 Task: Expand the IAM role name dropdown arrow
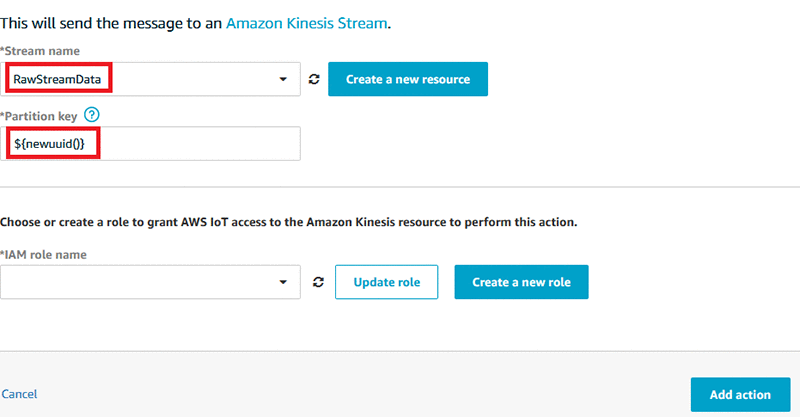tap(284, 283)
